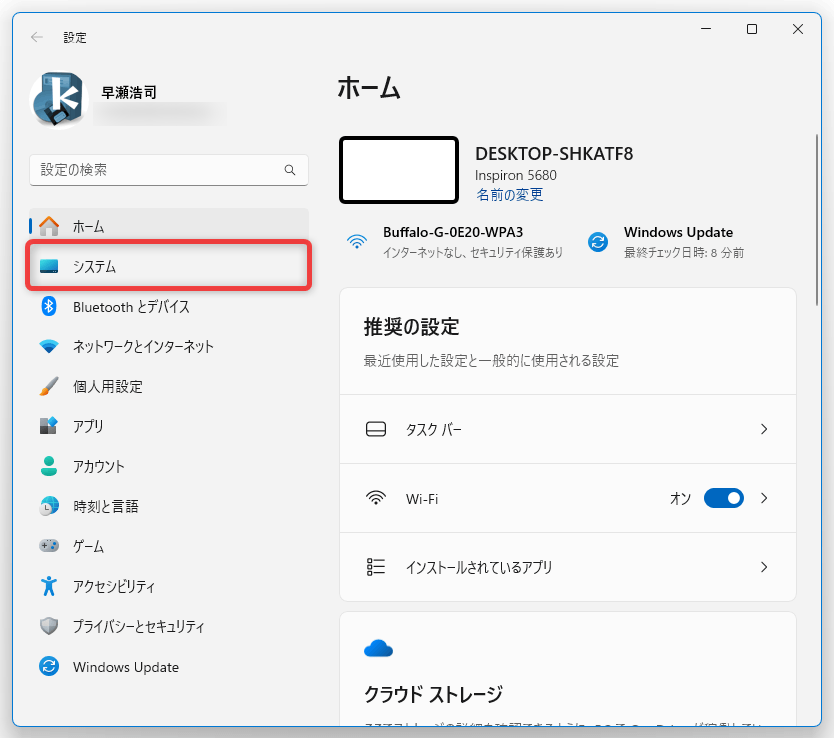Click the DESKTOP-SHKATF8 device name
This screenshot has width=834, height=738.
coord(554,154)
